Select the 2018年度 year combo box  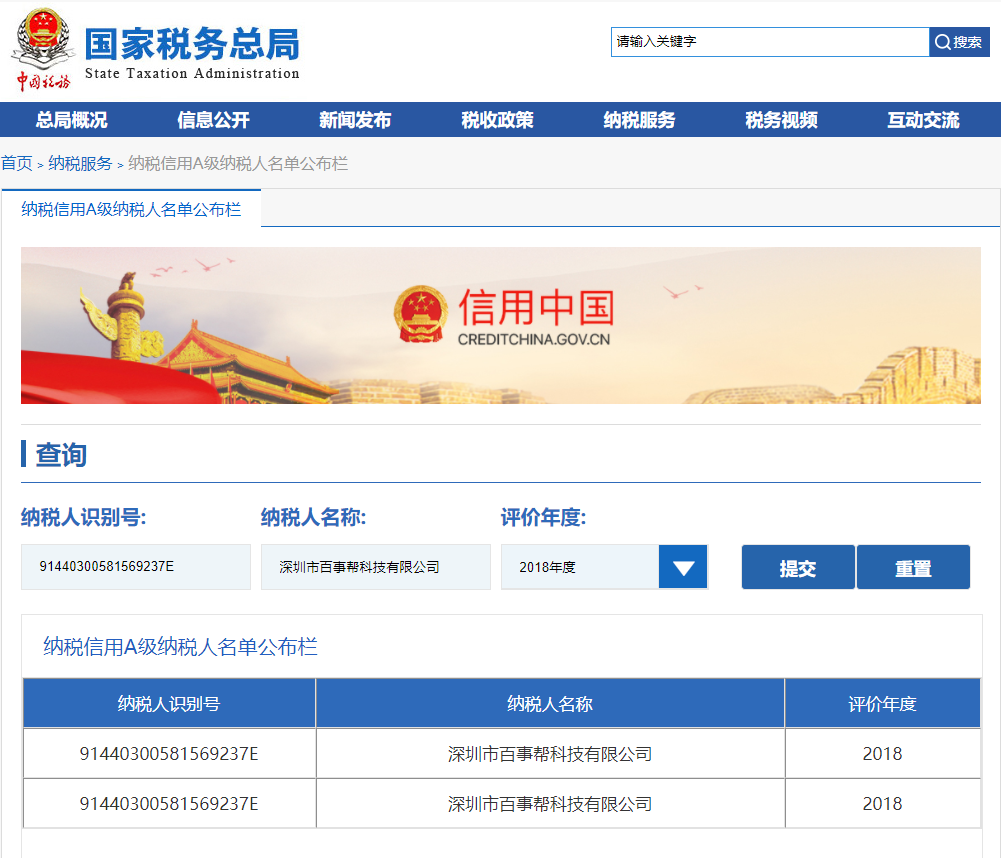coord(580,567)
